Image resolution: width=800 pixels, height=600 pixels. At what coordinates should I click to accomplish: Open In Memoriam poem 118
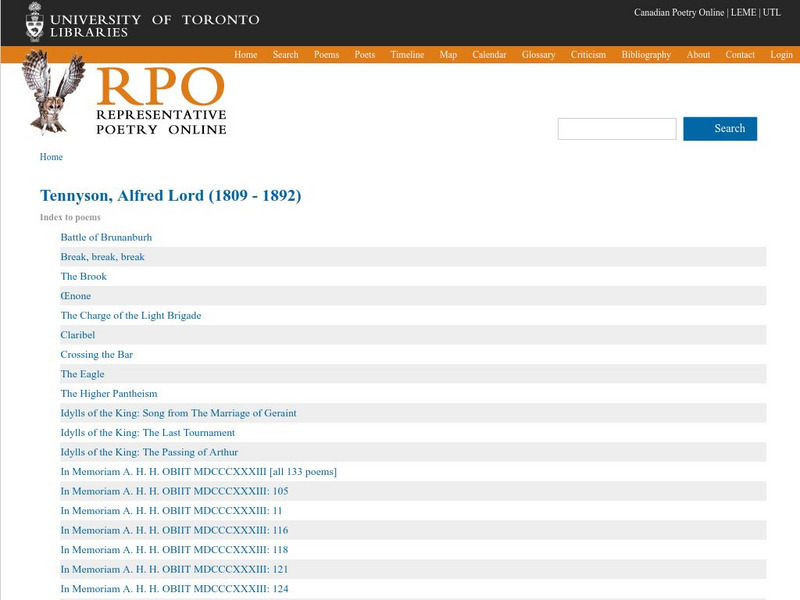(x=174, y=549)
